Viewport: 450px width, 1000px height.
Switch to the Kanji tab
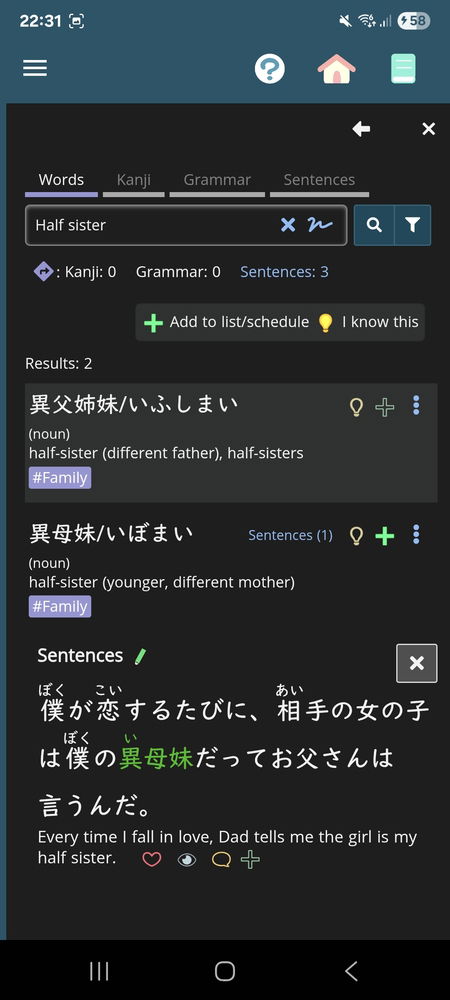(134, 180)
